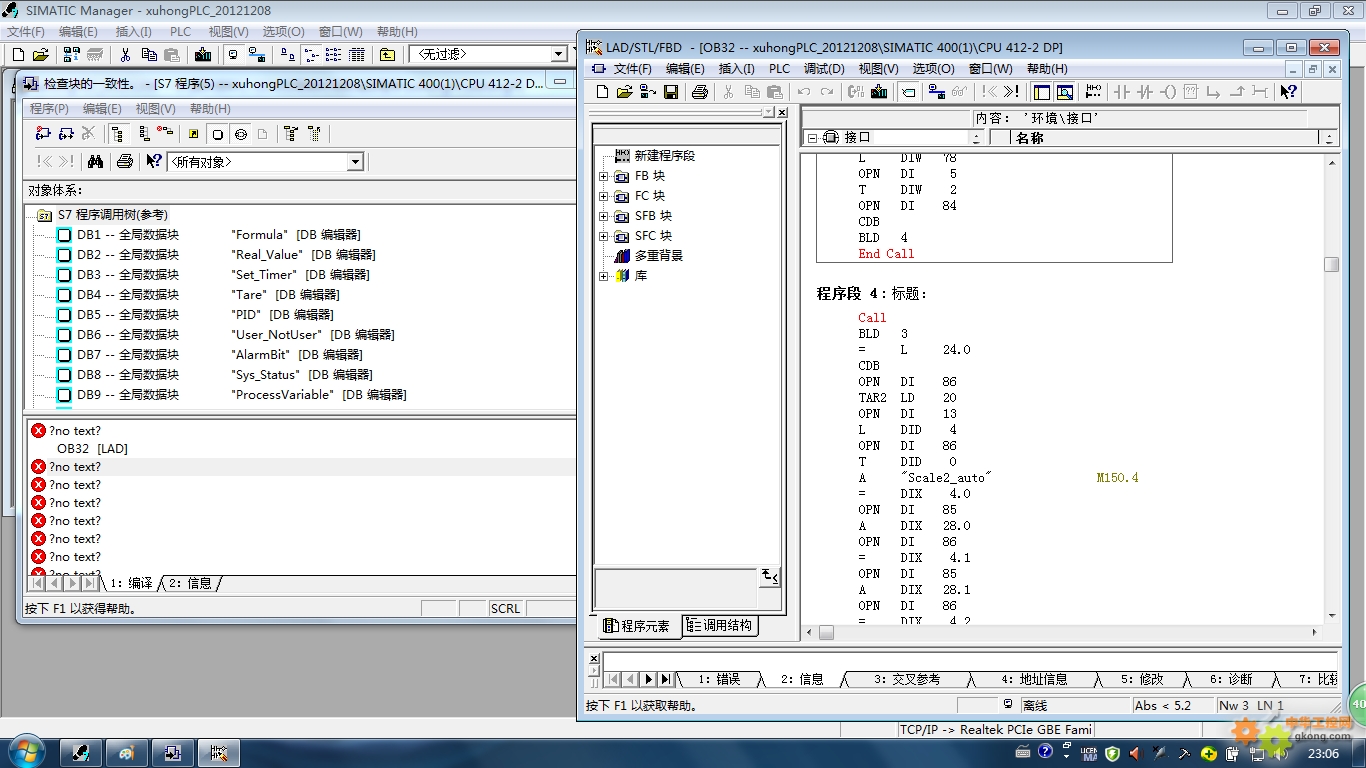Close the program elements pane

pyautogui.click(x=782, y=113)
